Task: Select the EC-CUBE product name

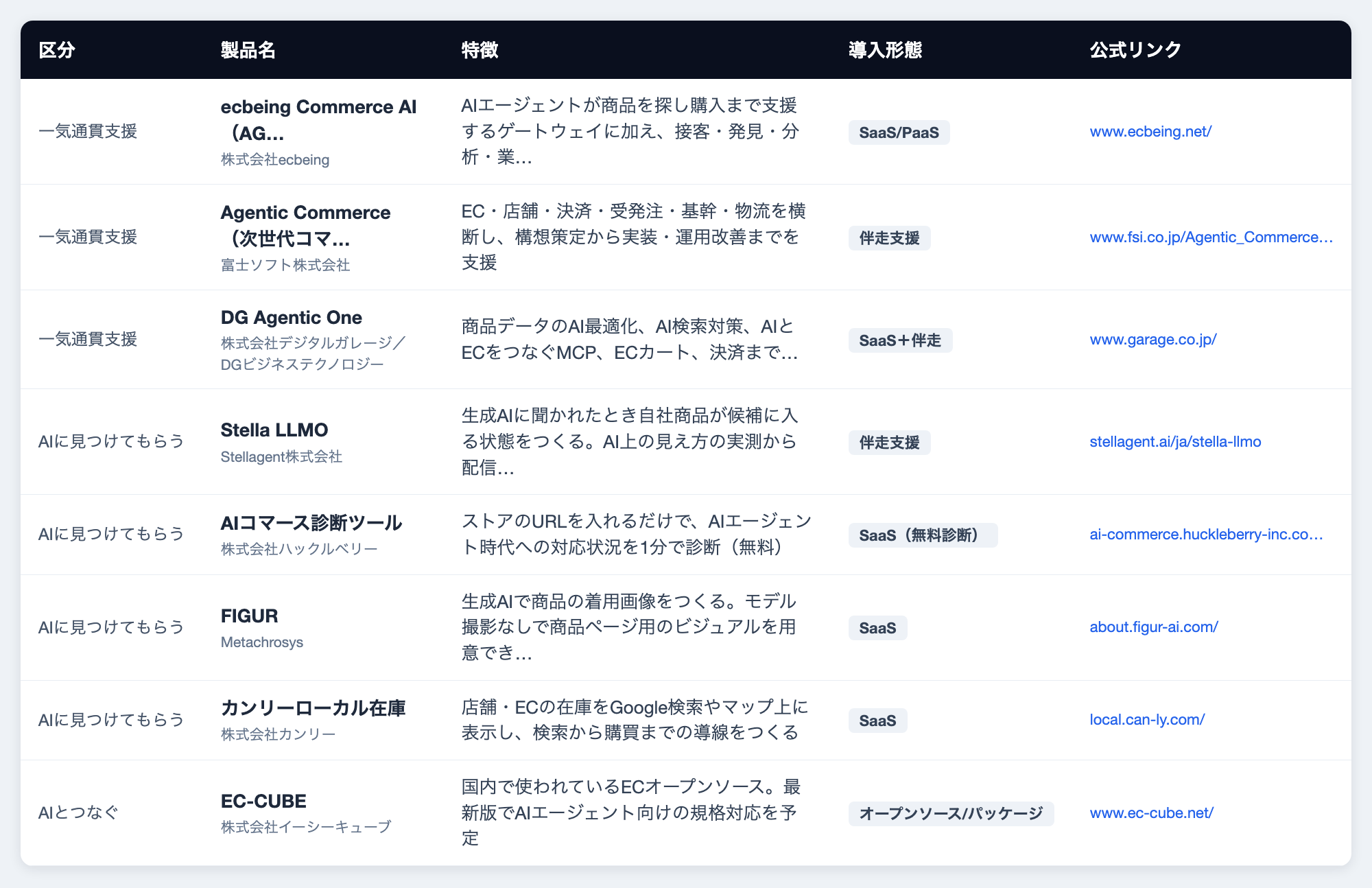Action: [x=263, y=802]
